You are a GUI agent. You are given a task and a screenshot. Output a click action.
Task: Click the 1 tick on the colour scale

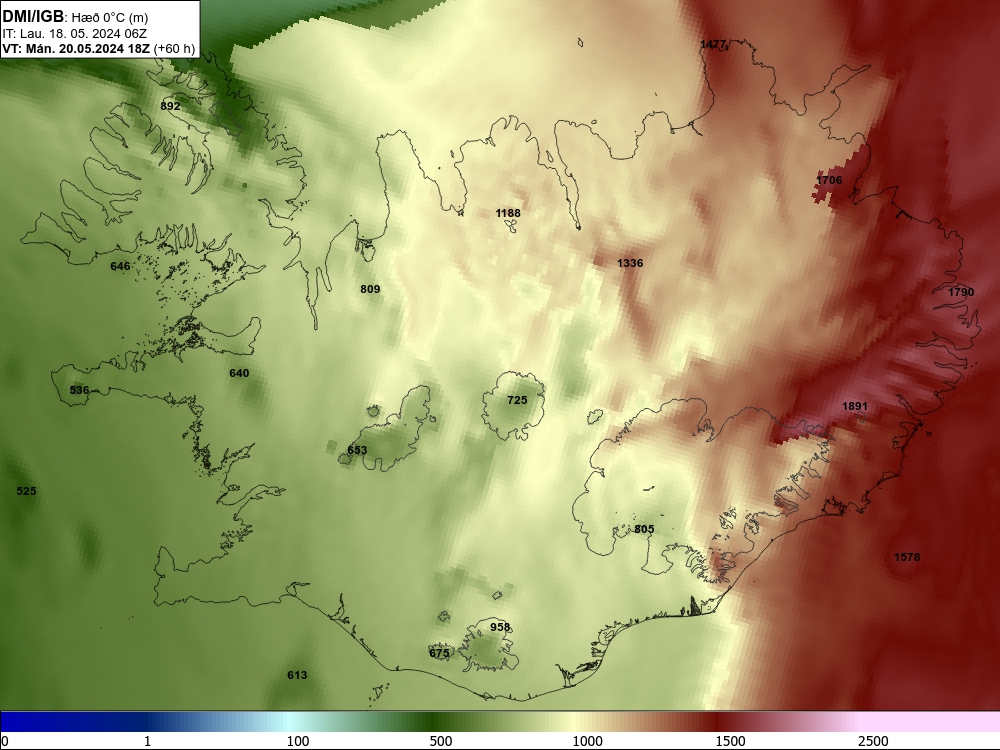pos(147,741)
